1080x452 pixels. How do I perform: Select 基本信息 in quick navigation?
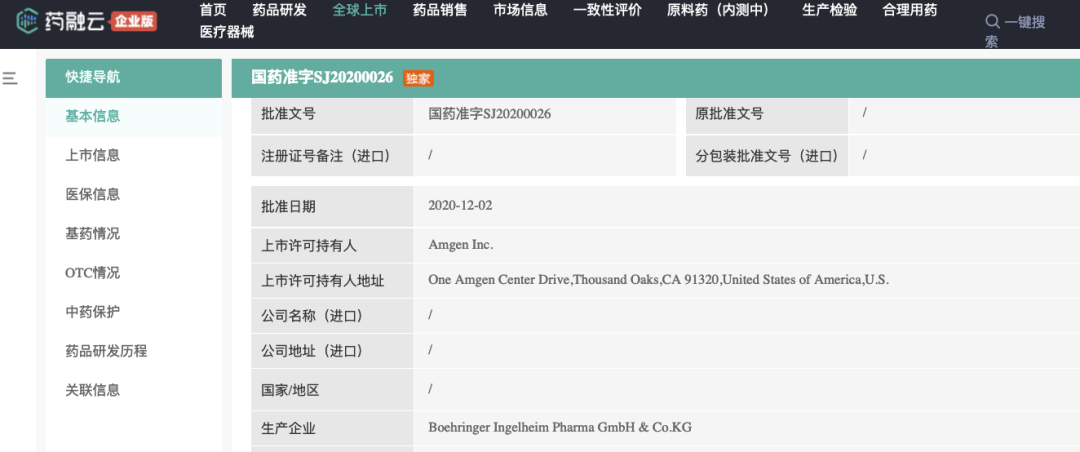click(92, 116)
